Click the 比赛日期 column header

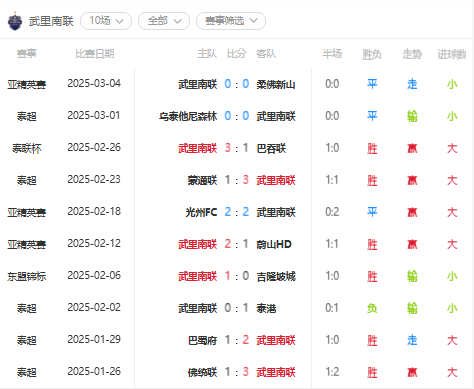[95, 54]
